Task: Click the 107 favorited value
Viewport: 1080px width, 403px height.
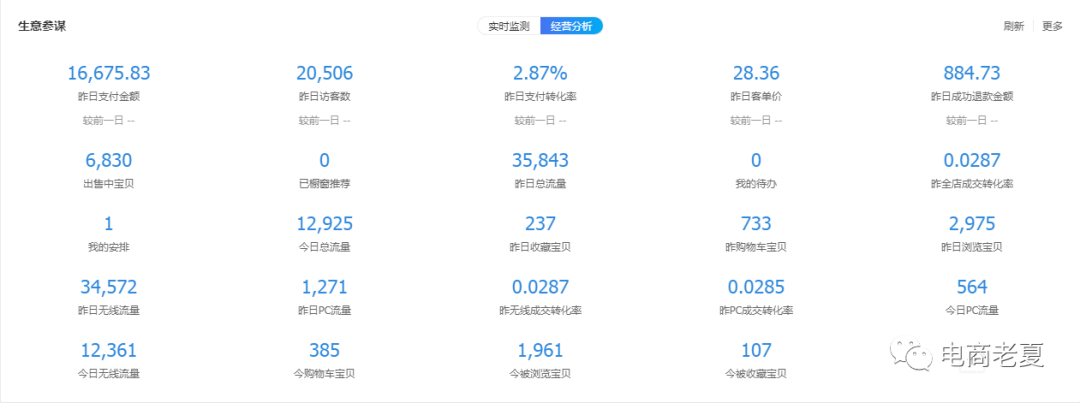Action: click(x=756, y=350)
